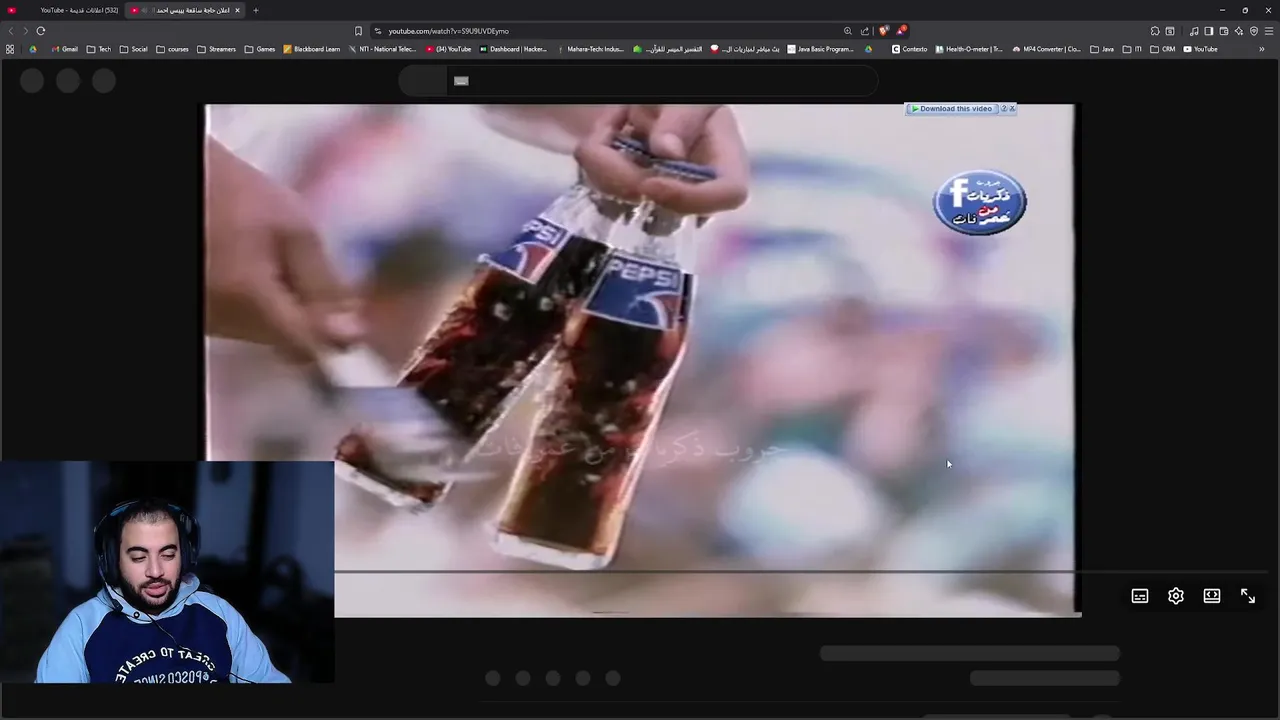Reload the current page
Image resolution: width=1280 pixels, height=720 pixels.
click(41, 31)
